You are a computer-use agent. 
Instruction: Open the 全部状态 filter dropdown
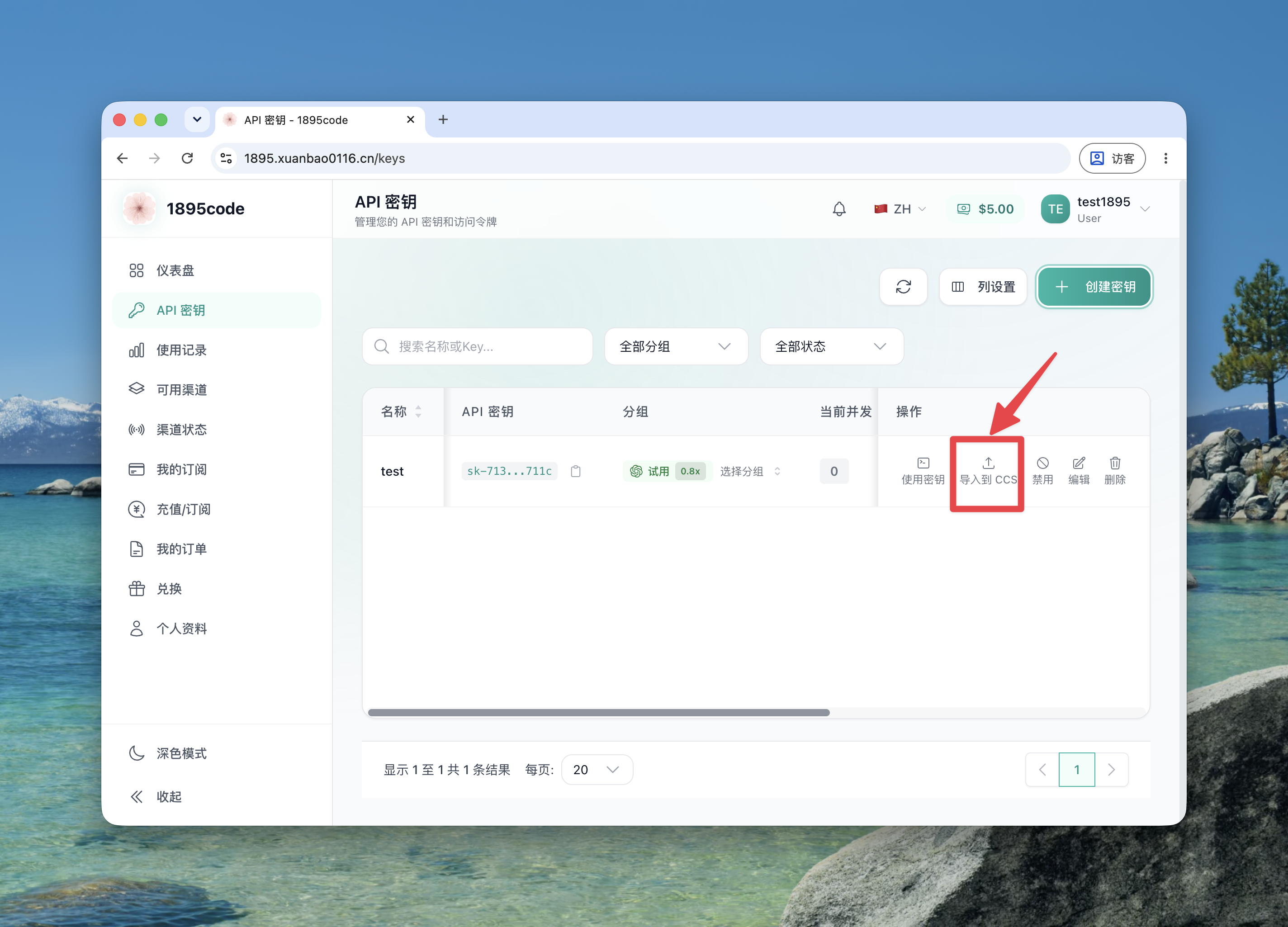point(831,346)
